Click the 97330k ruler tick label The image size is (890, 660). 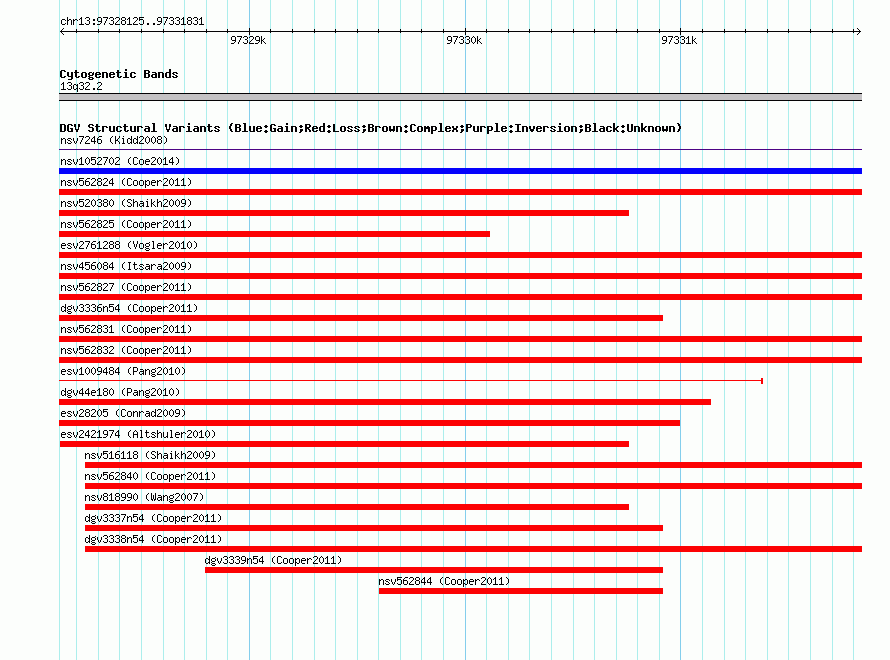pyautogui.click(x=464, y=40)
